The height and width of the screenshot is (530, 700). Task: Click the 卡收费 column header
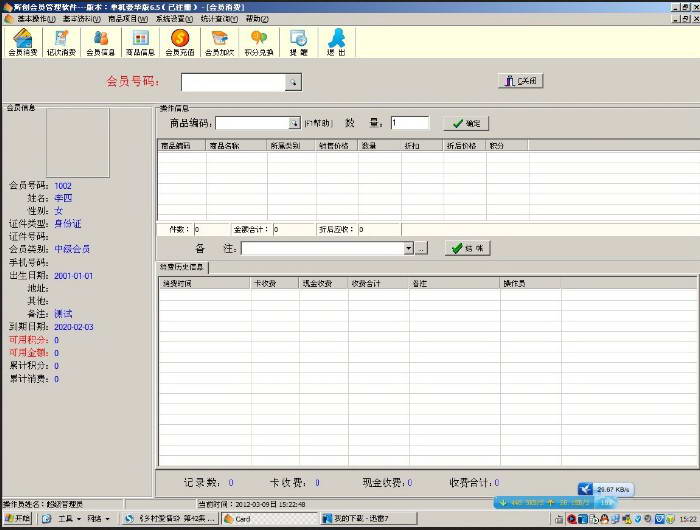pyautogui.click(x=275, y=283)
